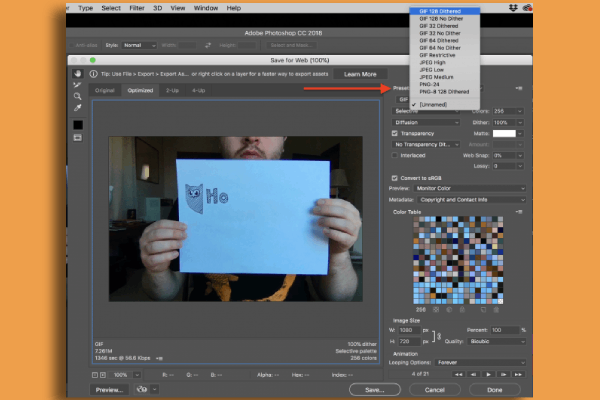Select the Zoom magnifier tool
600x400 pixels.
[x=78, y=96]
